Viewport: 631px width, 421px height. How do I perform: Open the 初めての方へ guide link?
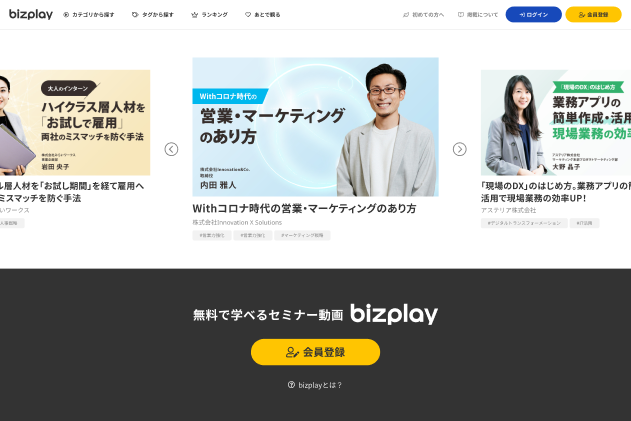click(423, 14)
